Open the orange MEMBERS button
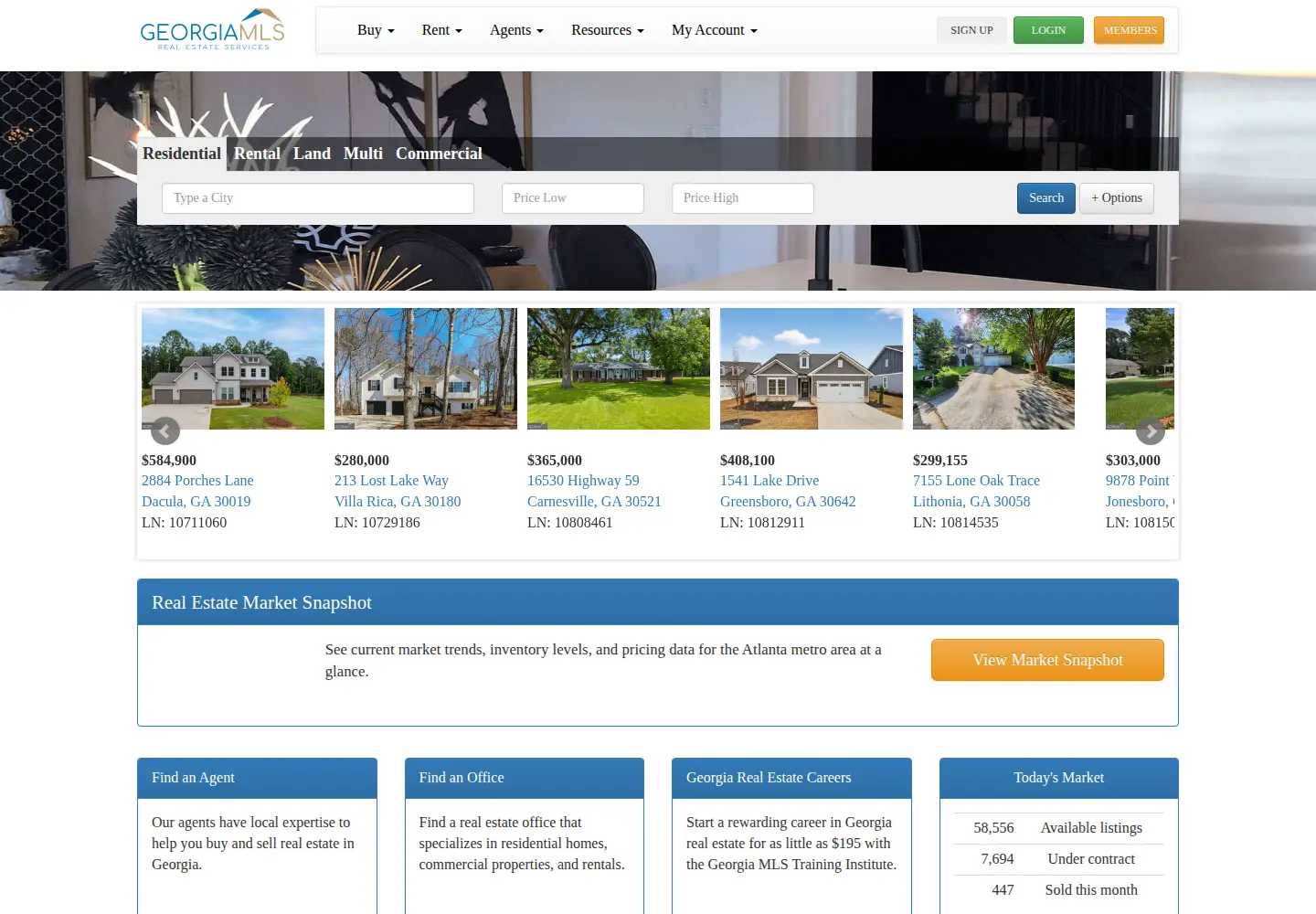Image resolution: width=1316 pixels, height=914 pixels. tap(1130, 30)
